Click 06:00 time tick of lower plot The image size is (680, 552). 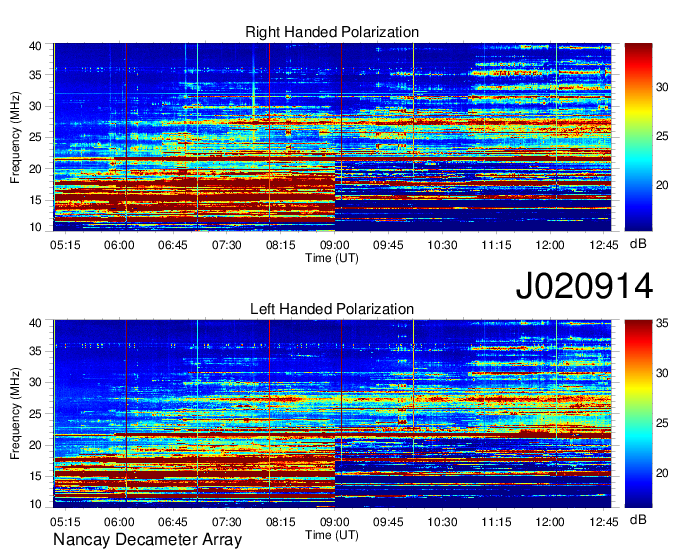(119, 522)
